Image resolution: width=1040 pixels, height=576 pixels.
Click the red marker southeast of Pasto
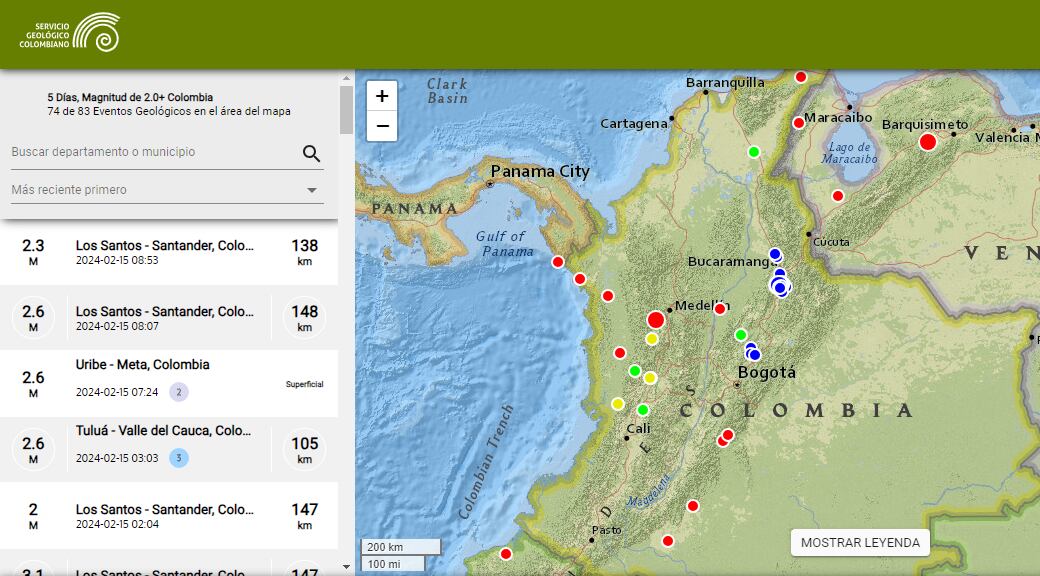(668, 541)
